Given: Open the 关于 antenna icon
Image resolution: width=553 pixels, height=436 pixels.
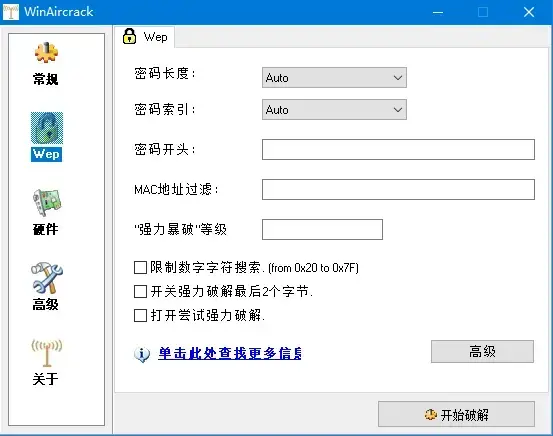Looking at the screenshot, I should 47,353.
